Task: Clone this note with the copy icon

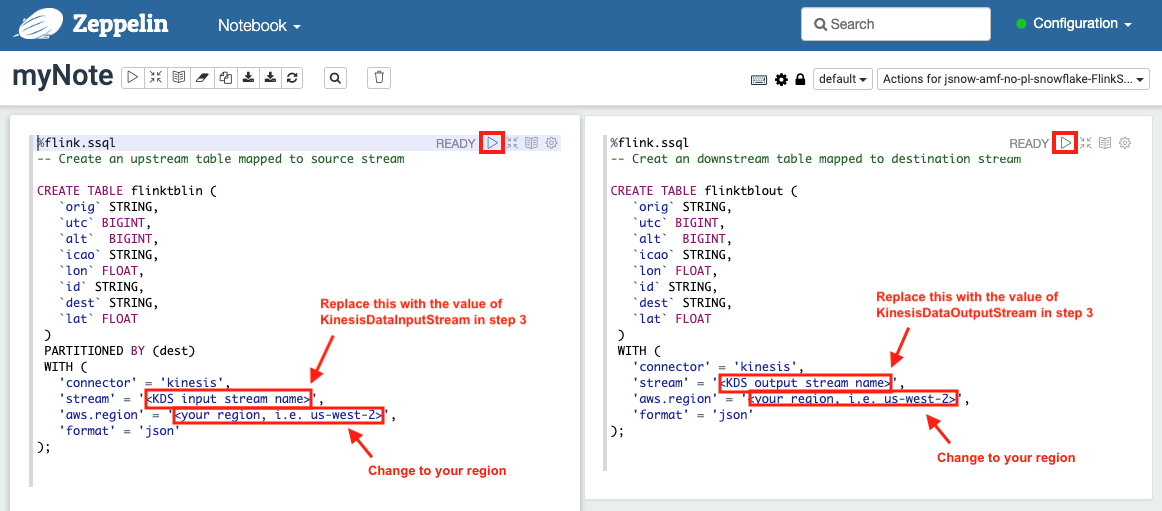Action: [x=224, y=78]
